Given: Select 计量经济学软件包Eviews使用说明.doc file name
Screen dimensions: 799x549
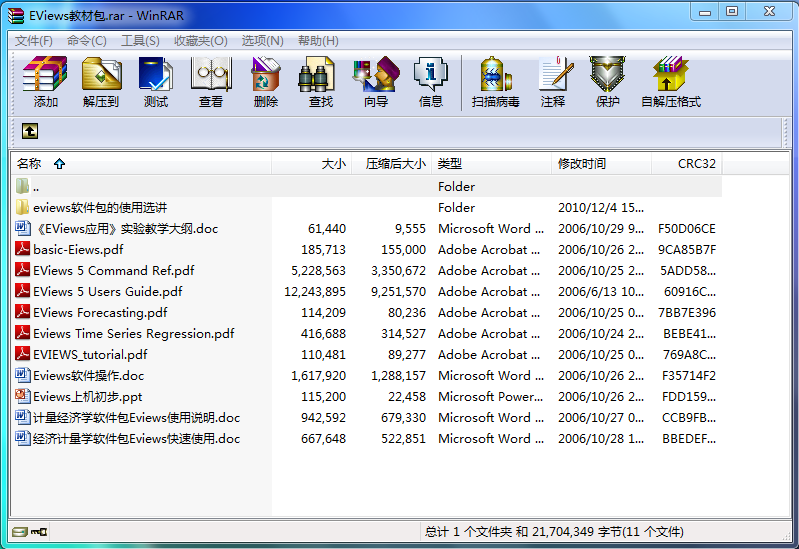Looking at the screenshot, I should (x=137, y=417).
